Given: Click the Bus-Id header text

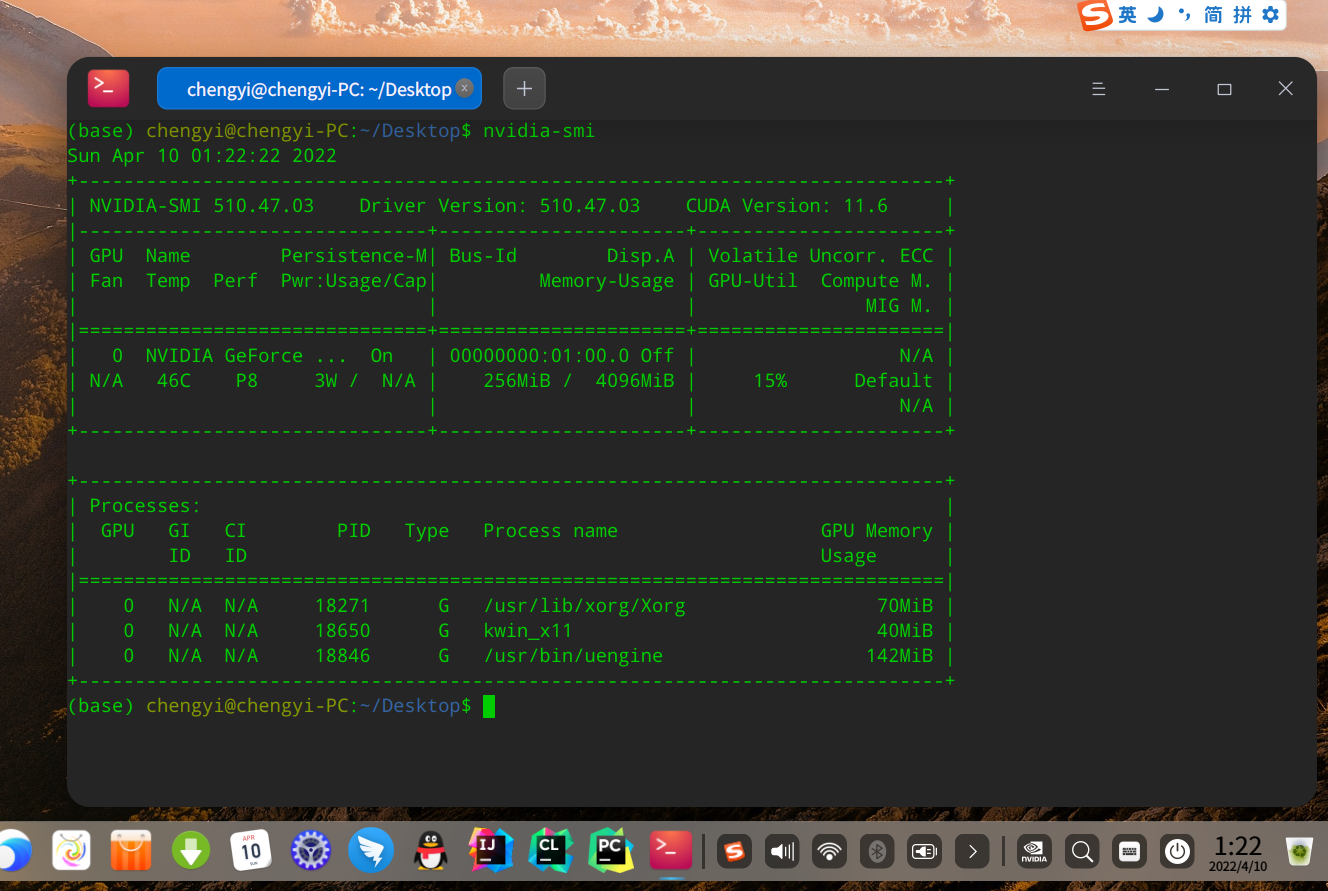Looking at the screenshot, I should click(x=483, y=256).
